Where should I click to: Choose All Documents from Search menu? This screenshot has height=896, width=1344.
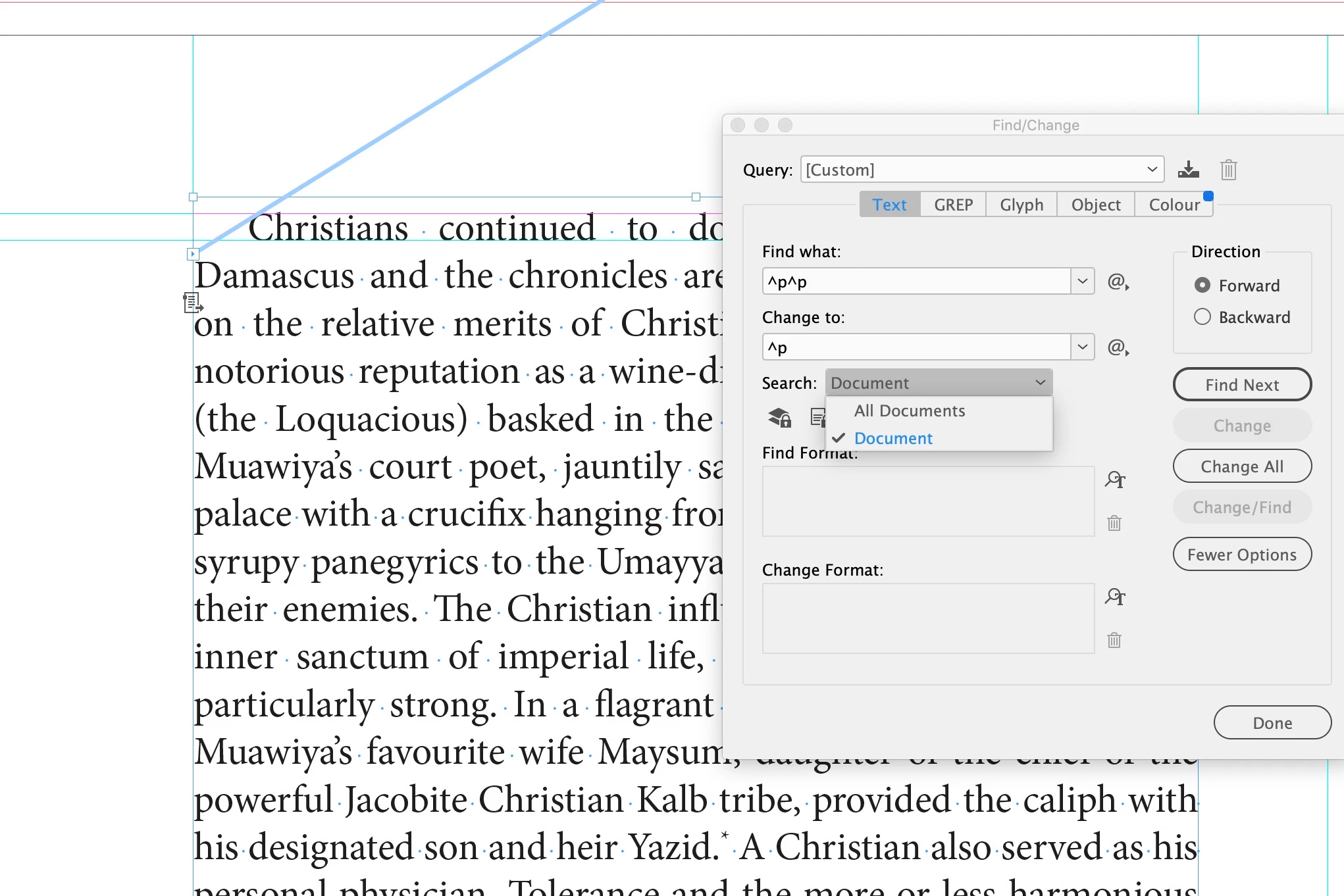point(909,411)
